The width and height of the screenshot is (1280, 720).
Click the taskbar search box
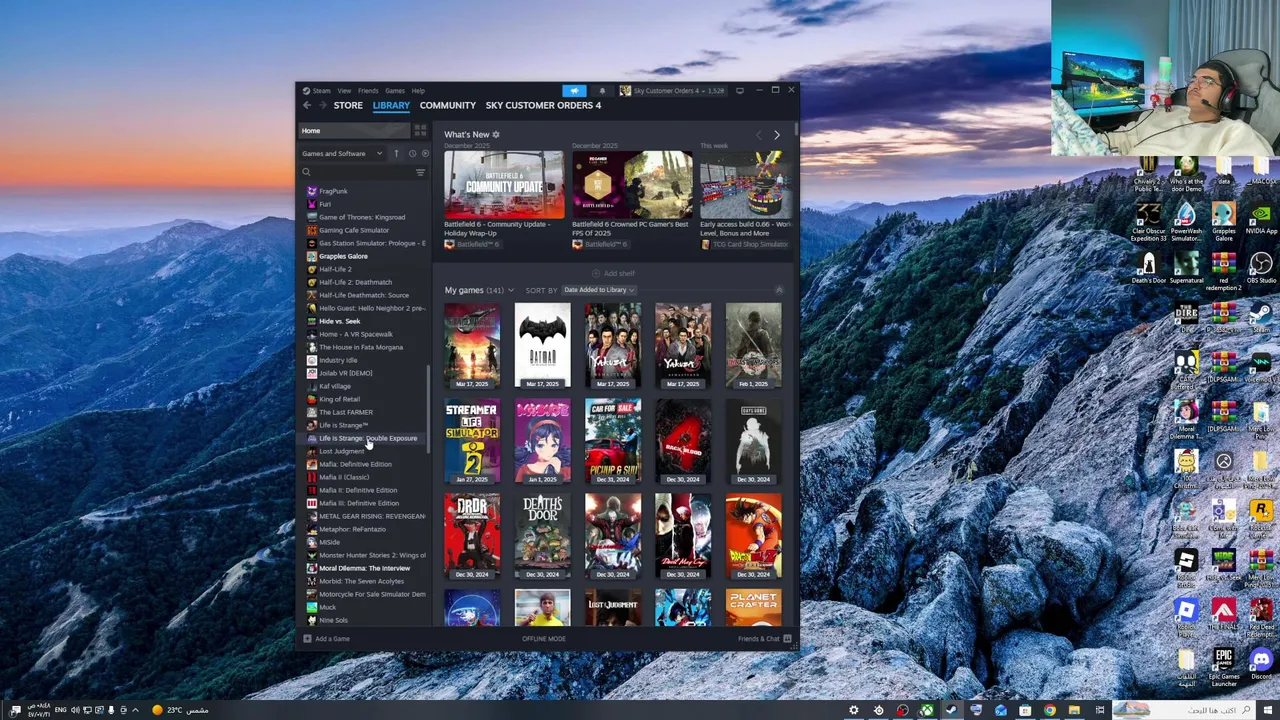1185,710
